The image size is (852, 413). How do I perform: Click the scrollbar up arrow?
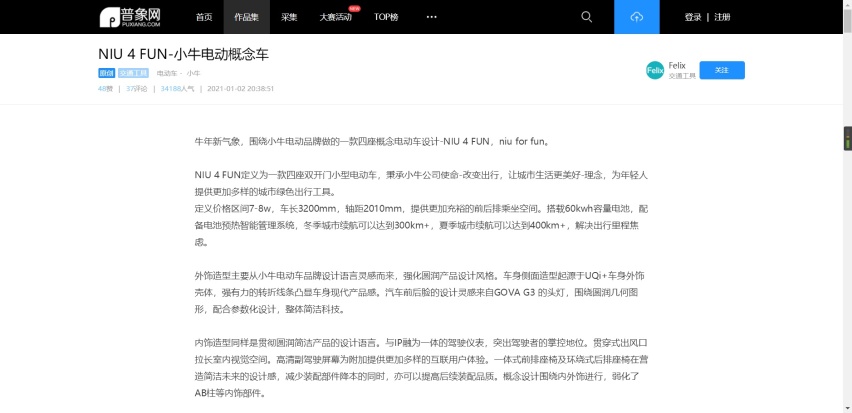(847, 4)
